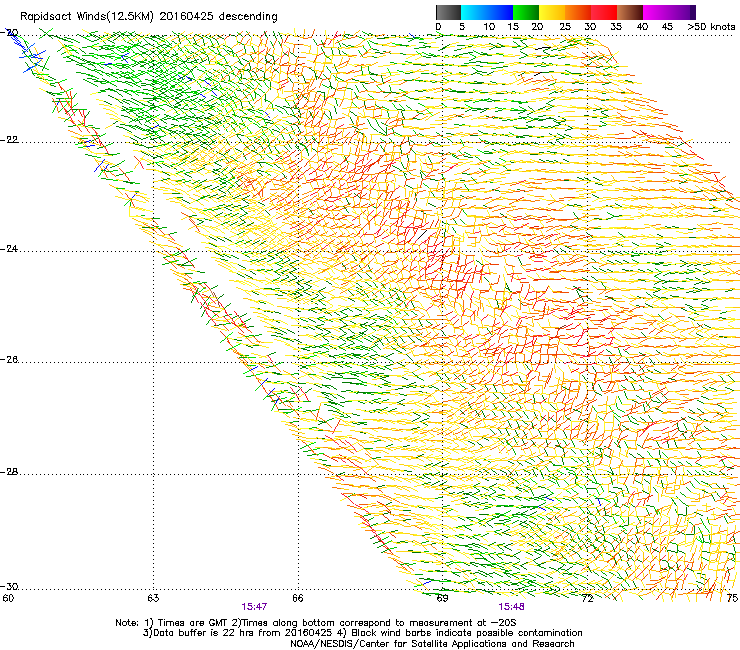Select the longitude label '69'
The height and width of the screenshot is (650, 740).
click(x=442, y=598)
